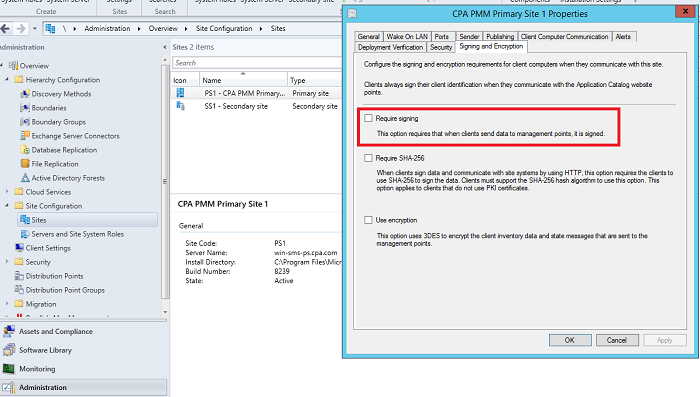This screenshot has height=397, width=700.
Task: Click the Site Configuration folder icon
Action: 19,205
